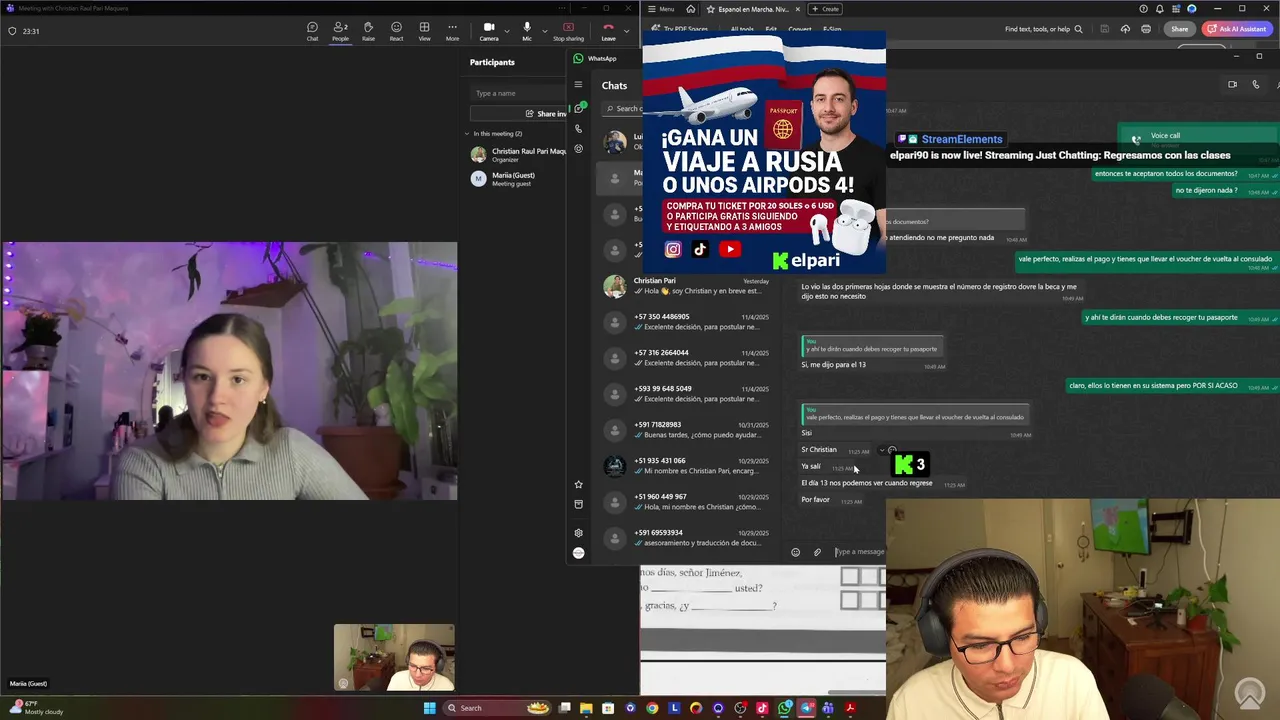
Task: Open WhatsApp from the taskbar
Action: [x=784, y=708]
